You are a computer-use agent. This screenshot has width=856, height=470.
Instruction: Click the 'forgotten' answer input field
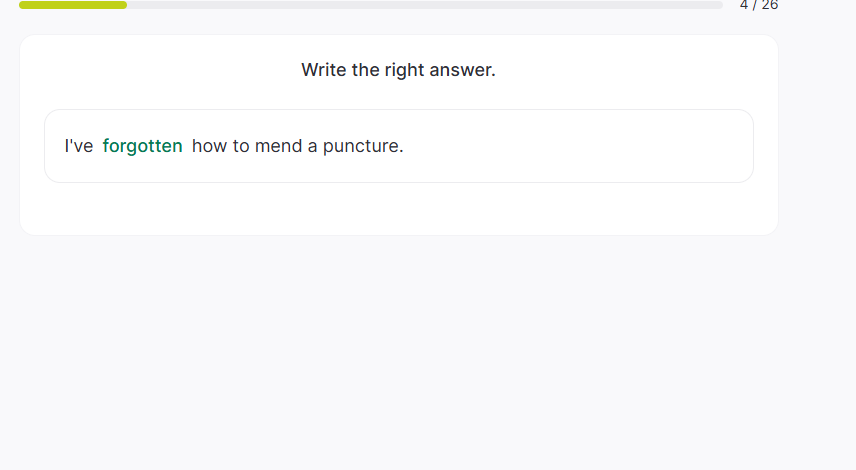(x=142, y=146)
